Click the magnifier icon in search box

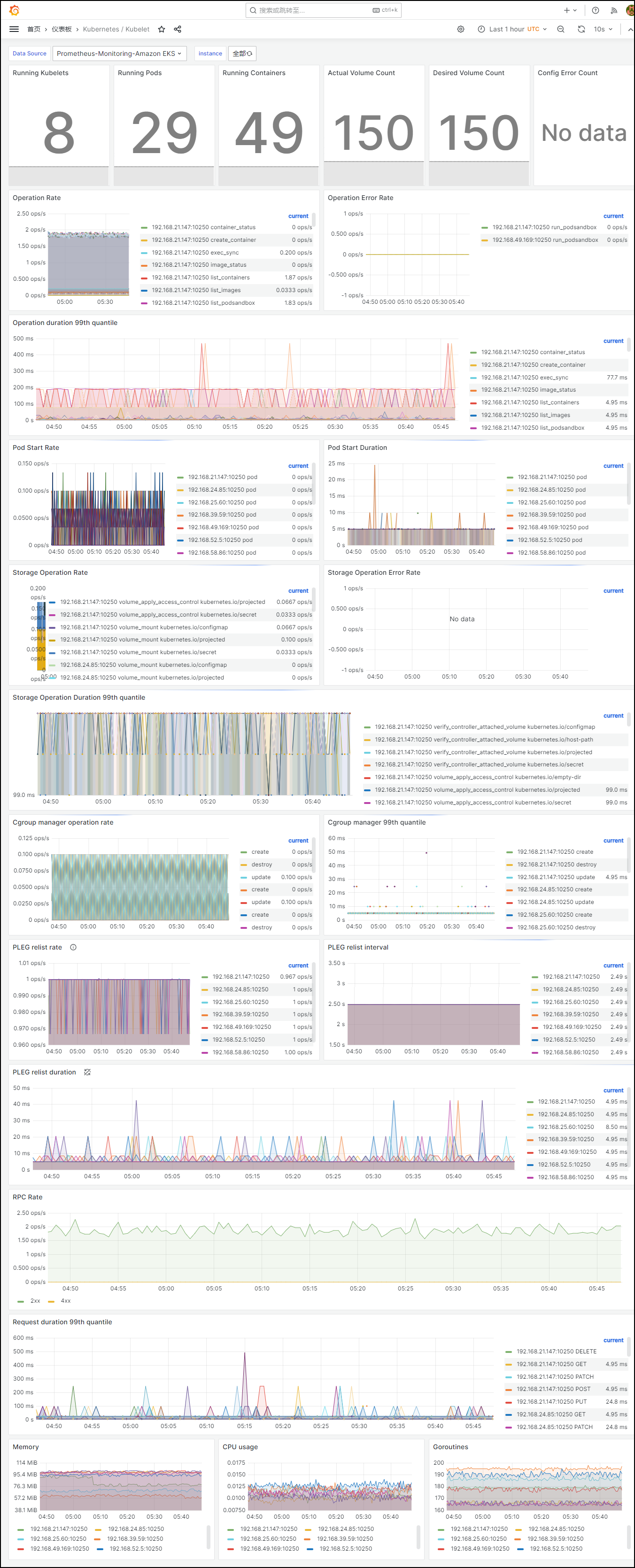pyautogui.click(x=253, y=10)
